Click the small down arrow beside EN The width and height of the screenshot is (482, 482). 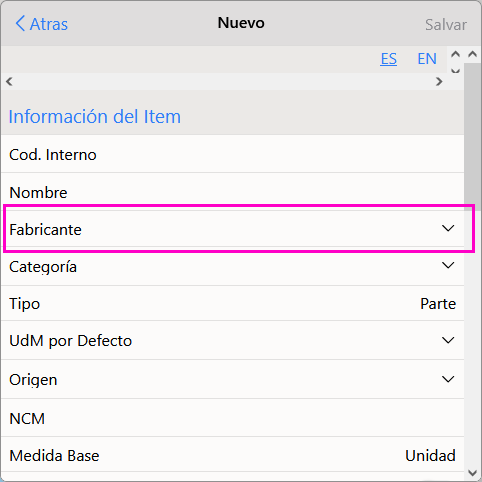point(455,70)
